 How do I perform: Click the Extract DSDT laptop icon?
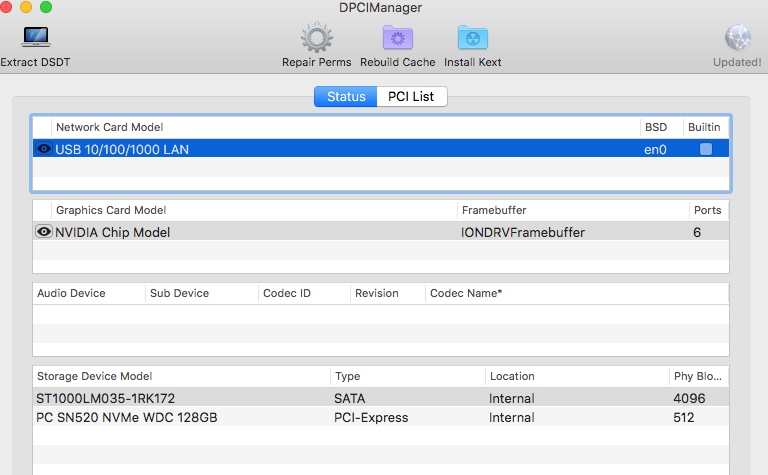tap(36, 37)
